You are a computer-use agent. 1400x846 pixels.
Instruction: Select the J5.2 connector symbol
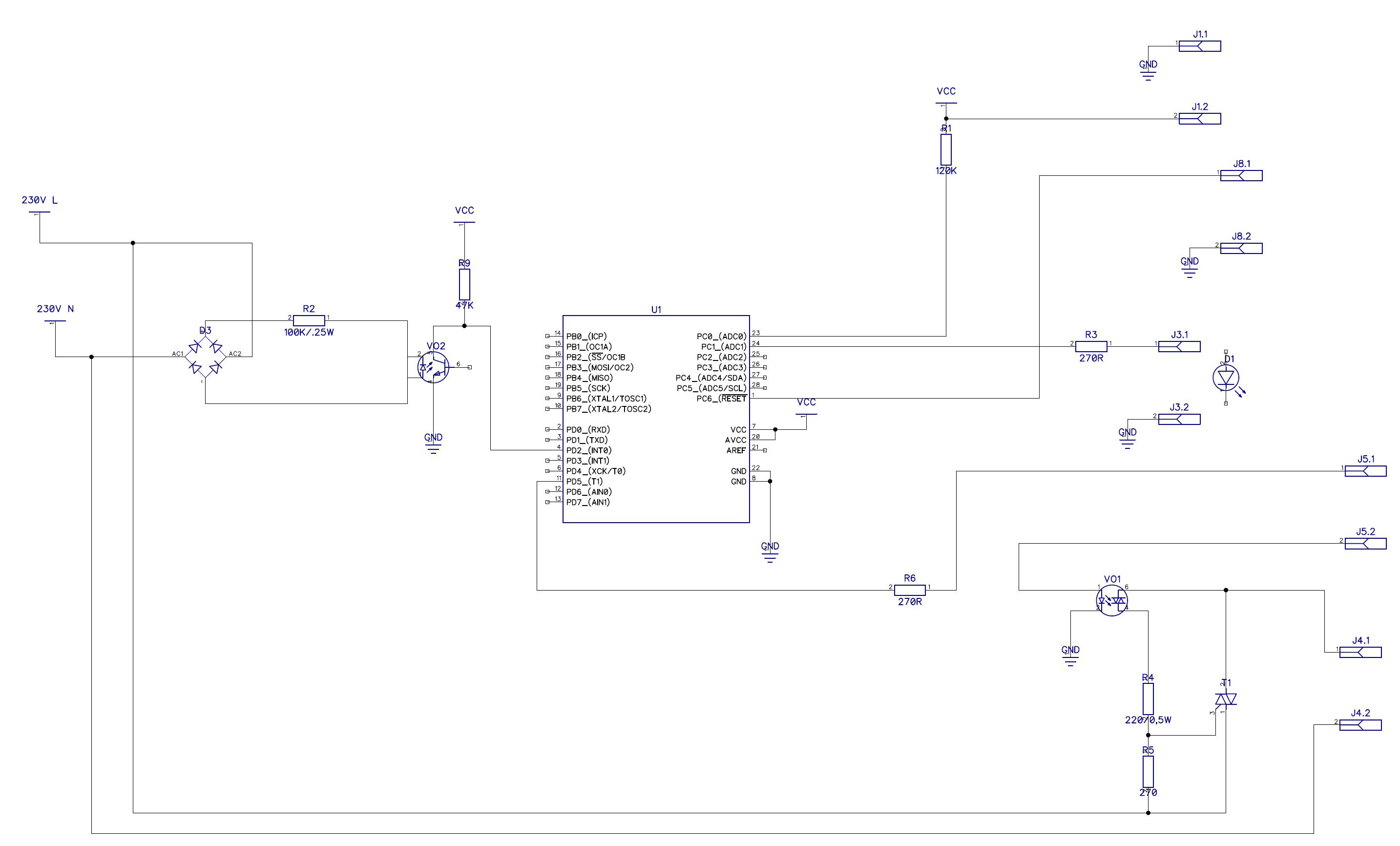point(1365,544)
